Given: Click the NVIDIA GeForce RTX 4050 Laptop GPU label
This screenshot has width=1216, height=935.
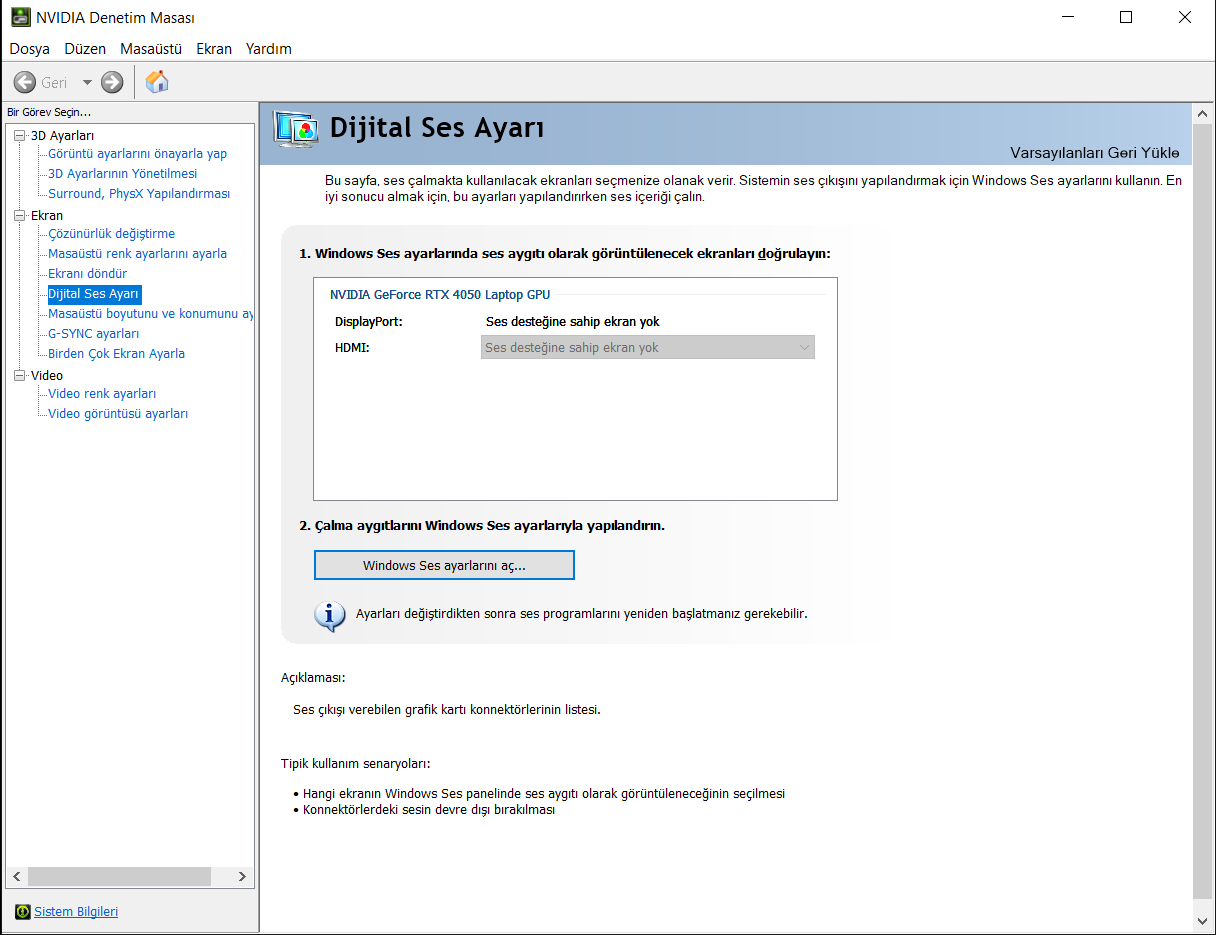Looking at the screenshot, I should (440, 294).
